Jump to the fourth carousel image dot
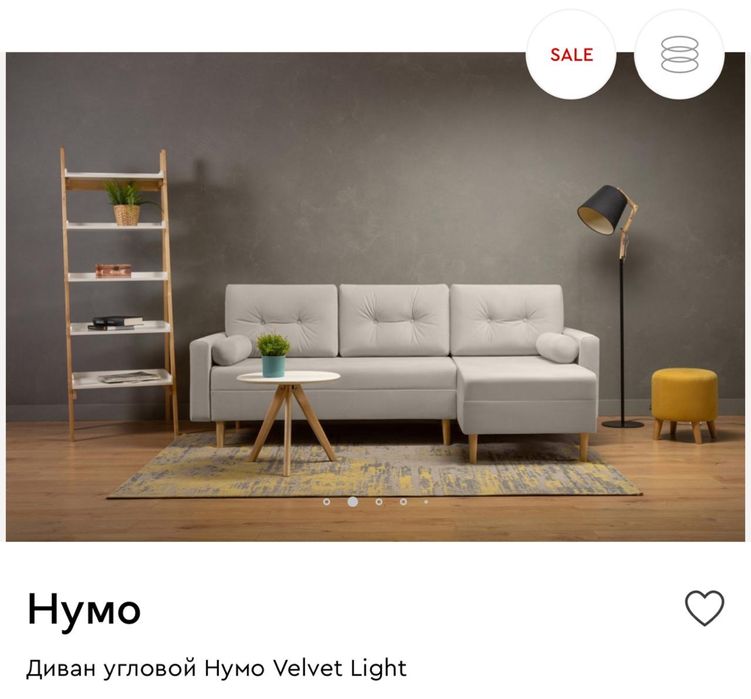This screenshot has height=699, width=751. click(403, 502)
